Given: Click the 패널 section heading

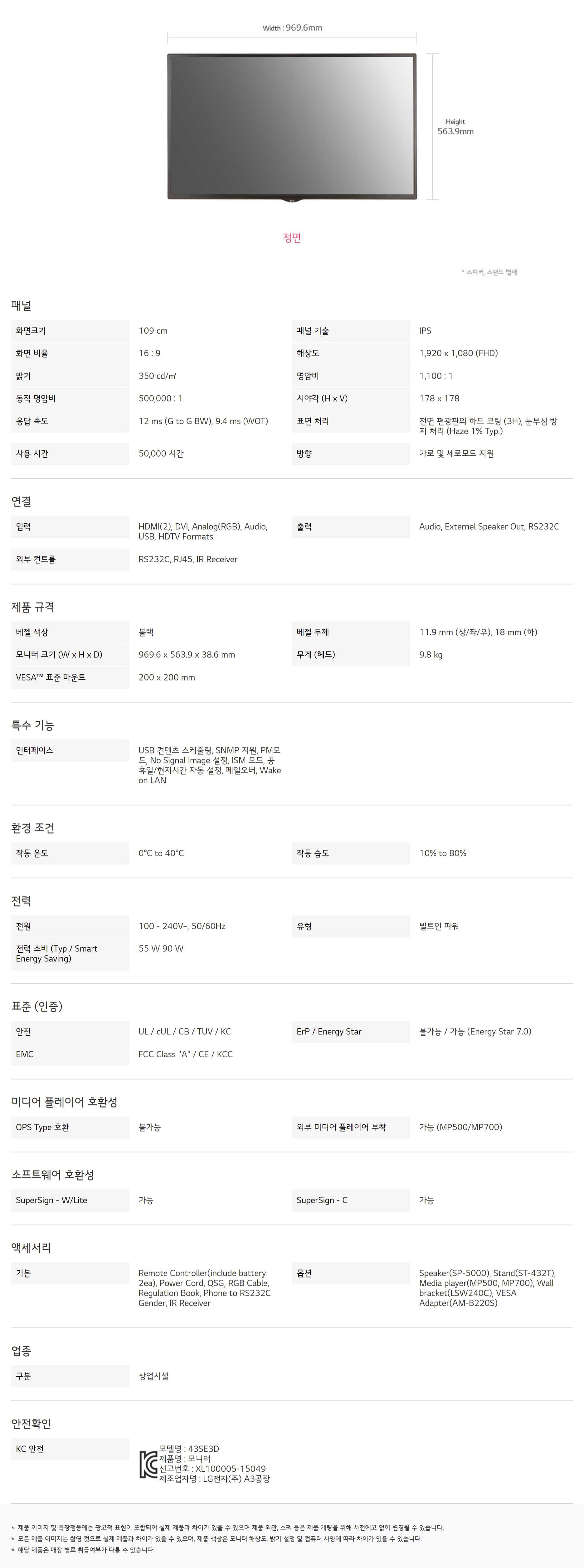Looking at the screenshot, I should (x=21, y=305).
